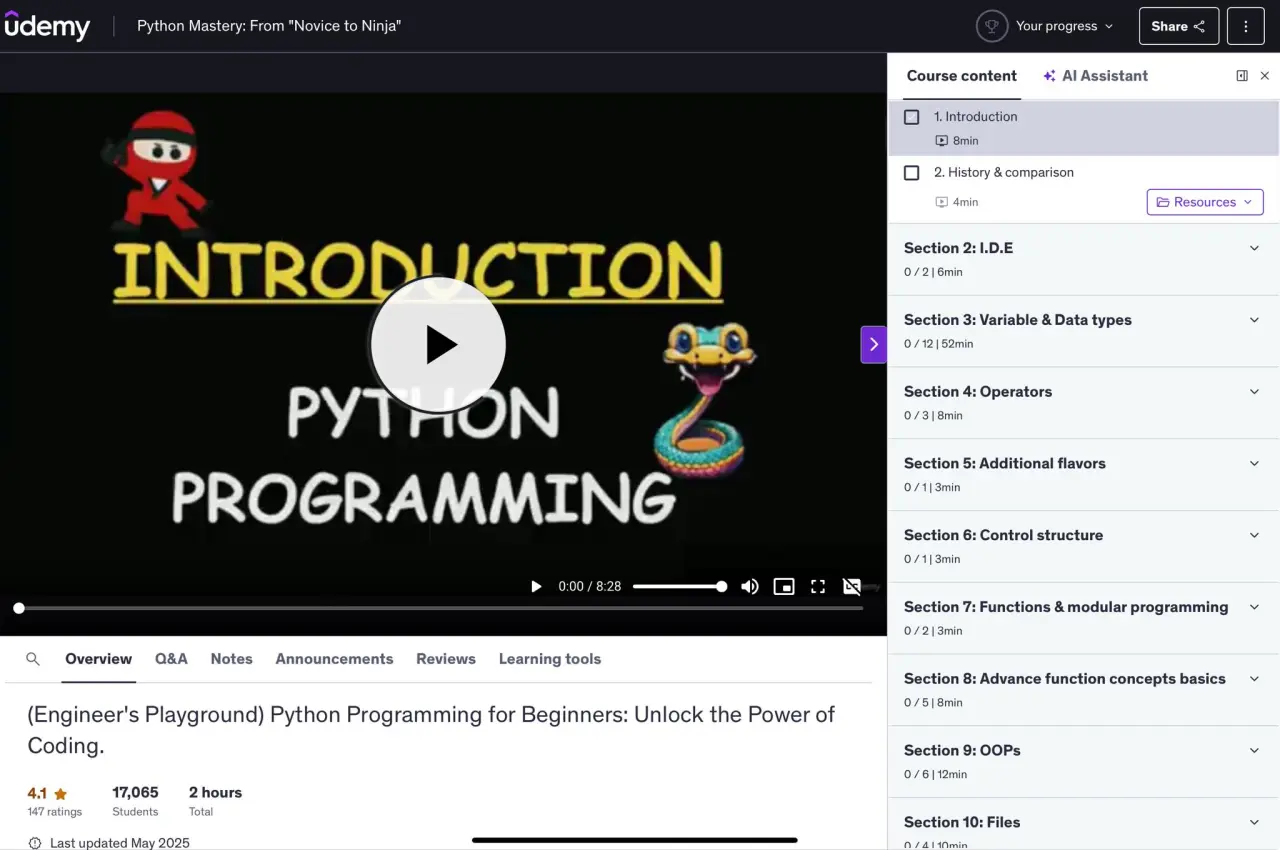Switch to the Overview tab
Viewport: 1280px width, 850px height.
(98, 659)
